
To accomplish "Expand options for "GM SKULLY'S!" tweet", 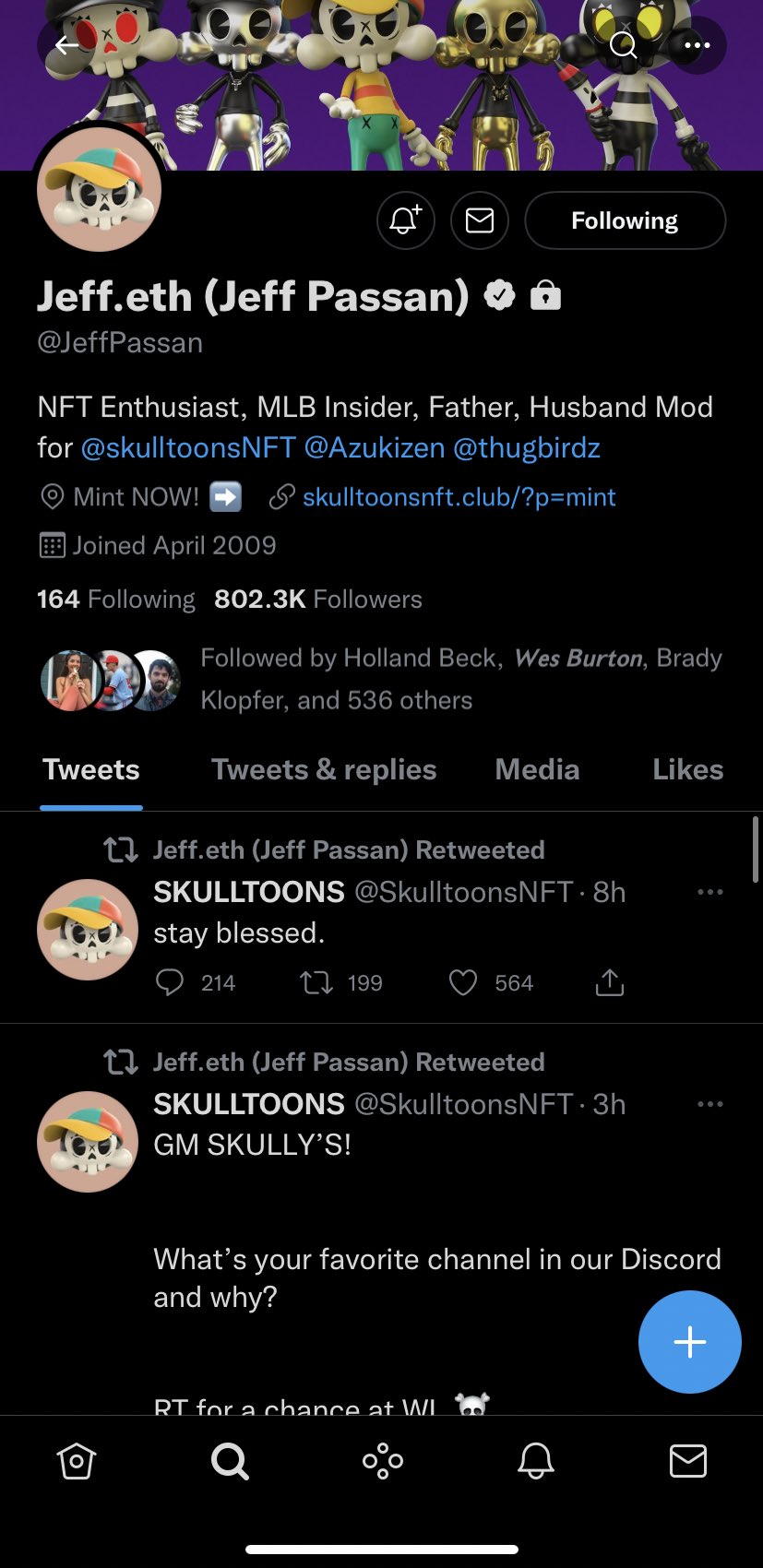I will pyautogui.click(x=709, y=1104).
